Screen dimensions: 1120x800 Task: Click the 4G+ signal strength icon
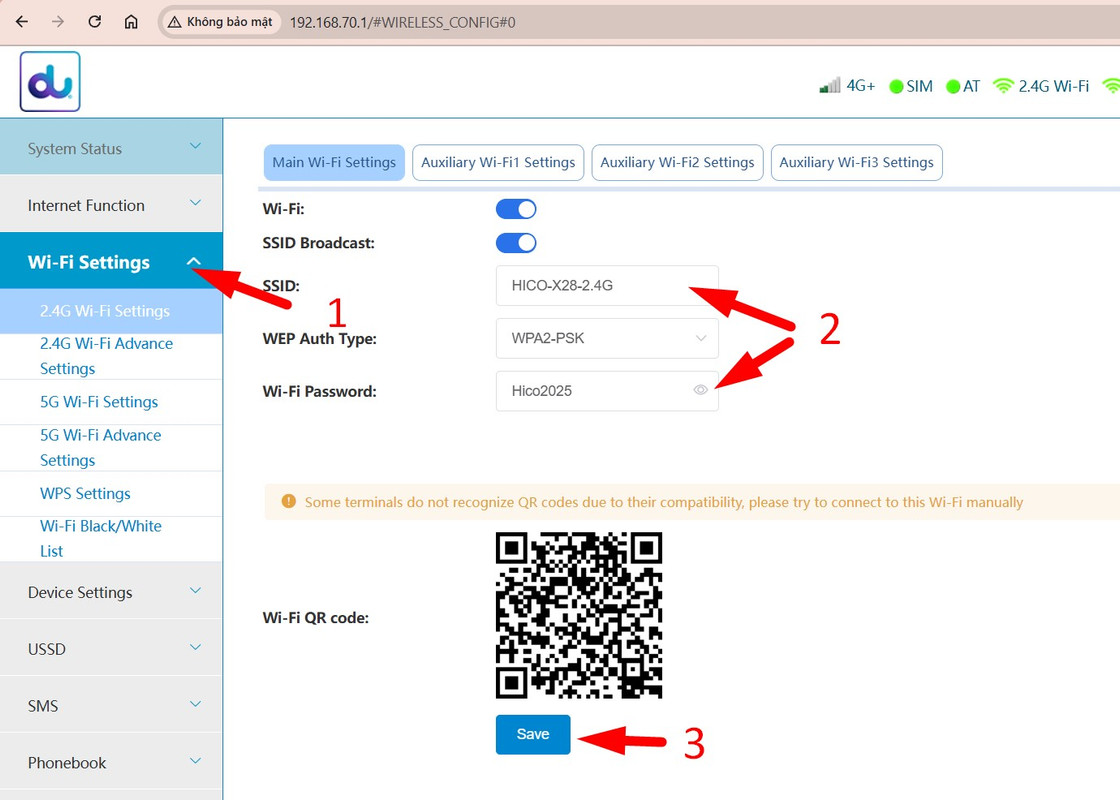[x=829, y=86]
